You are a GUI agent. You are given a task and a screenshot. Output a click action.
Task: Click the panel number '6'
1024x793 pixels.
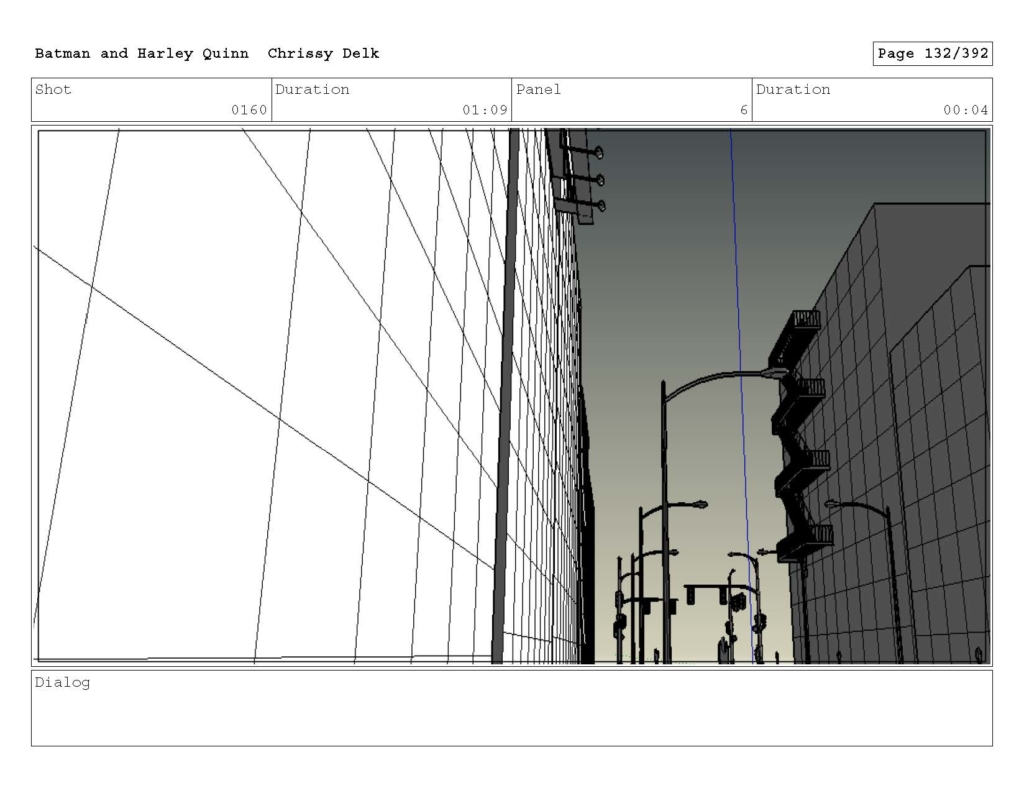[x=743, y=110]
